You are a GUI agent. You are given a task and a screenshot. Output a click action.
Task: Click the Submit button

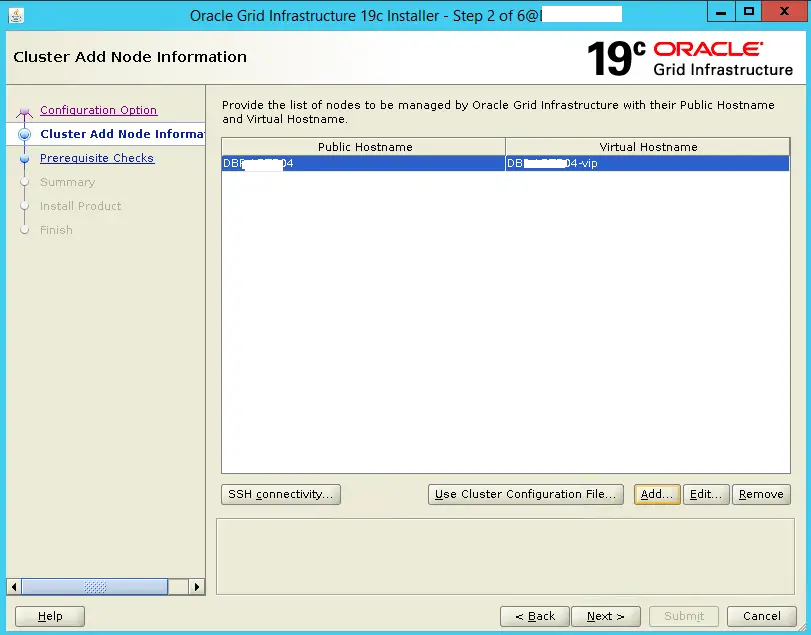(x=684, y=616)
